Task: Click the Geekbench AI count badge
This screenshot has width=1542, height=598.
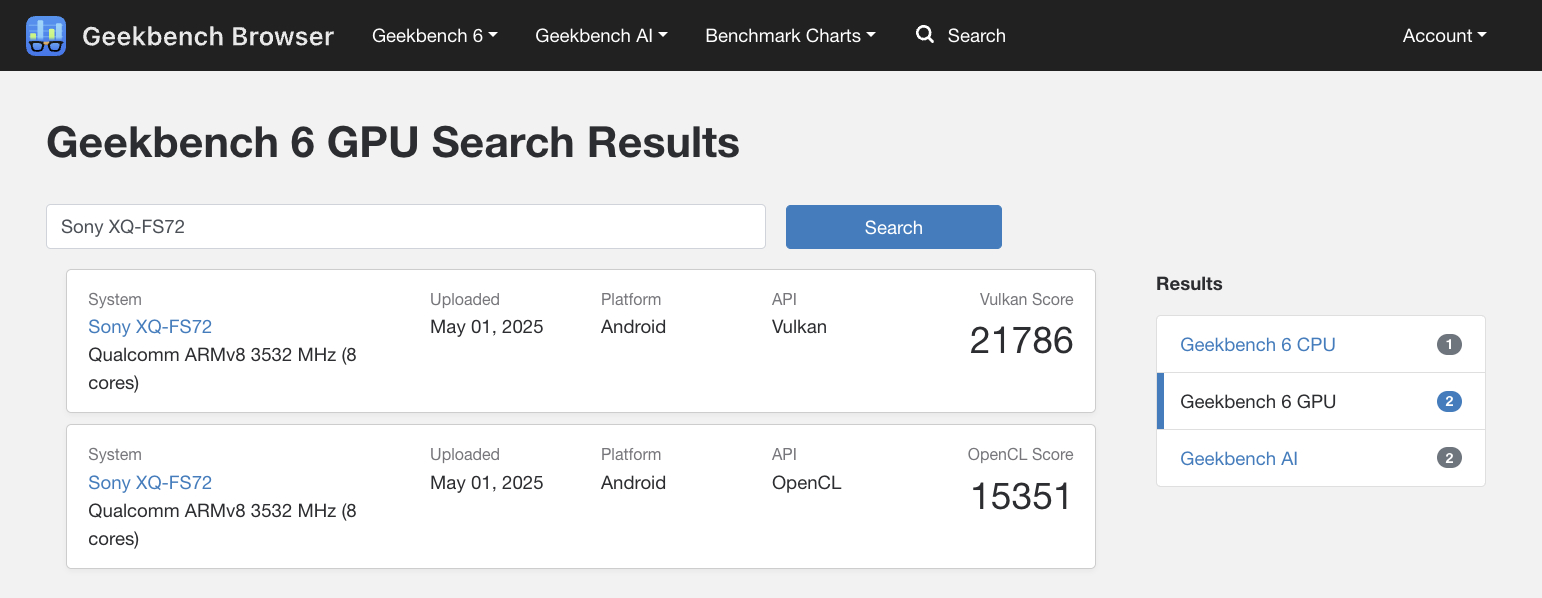Action: [x=1449, y=459]
